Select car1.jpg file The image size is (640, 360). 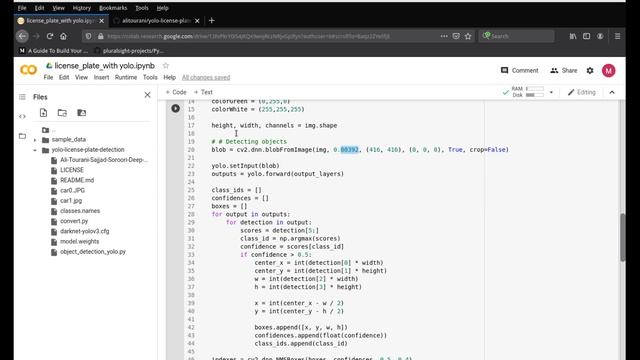pyautogui.click(x=71, y=201)
